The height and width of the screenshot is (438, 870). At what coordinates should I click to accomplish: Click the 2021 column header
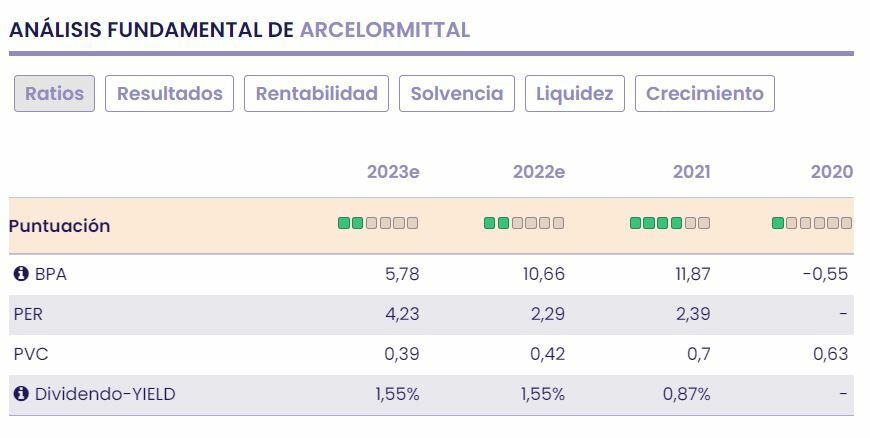[691, 172]
